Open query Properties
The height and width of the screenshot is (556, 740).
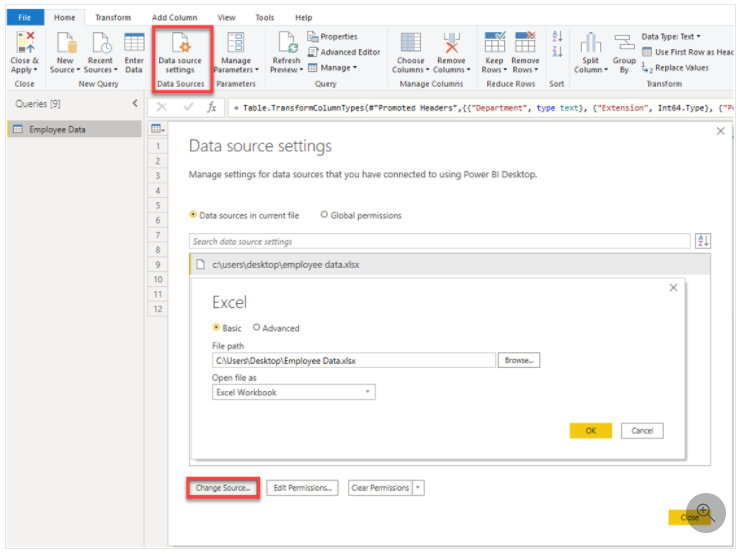click(332, 36)
